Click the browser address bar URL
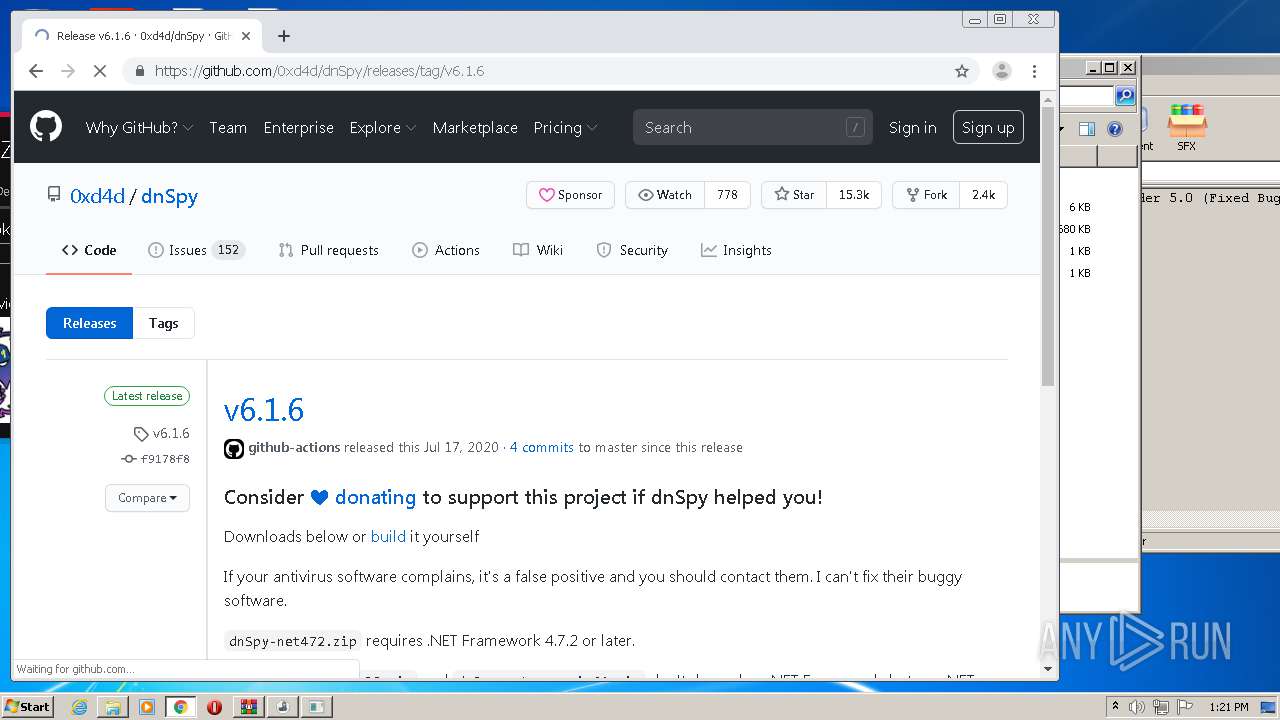This screenshot has height=720, width=1280. [x=319, y=71]
